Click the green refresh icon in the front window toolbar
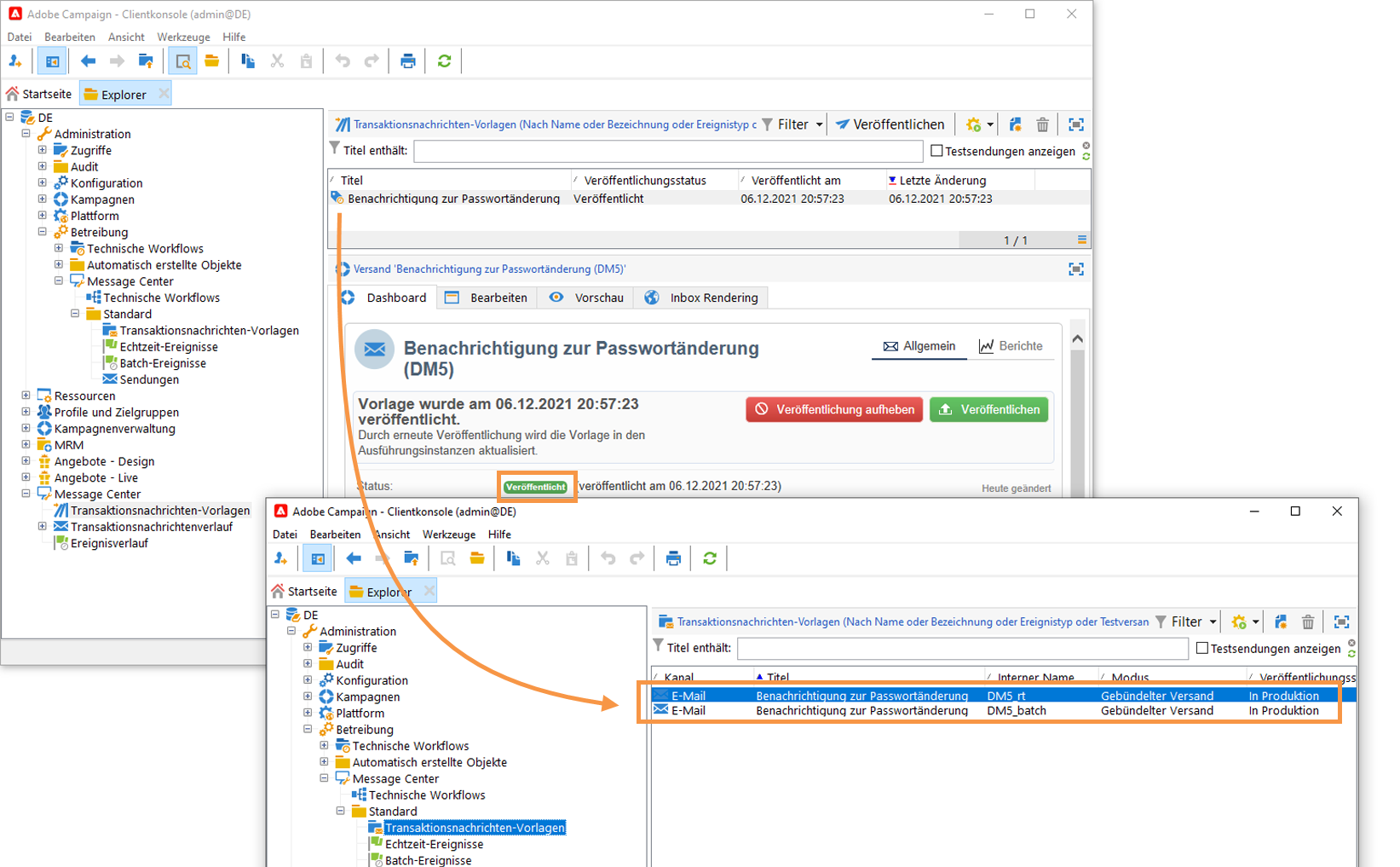Image resolution: width=1400 pixels, height=867 pixels. [710, 558]
